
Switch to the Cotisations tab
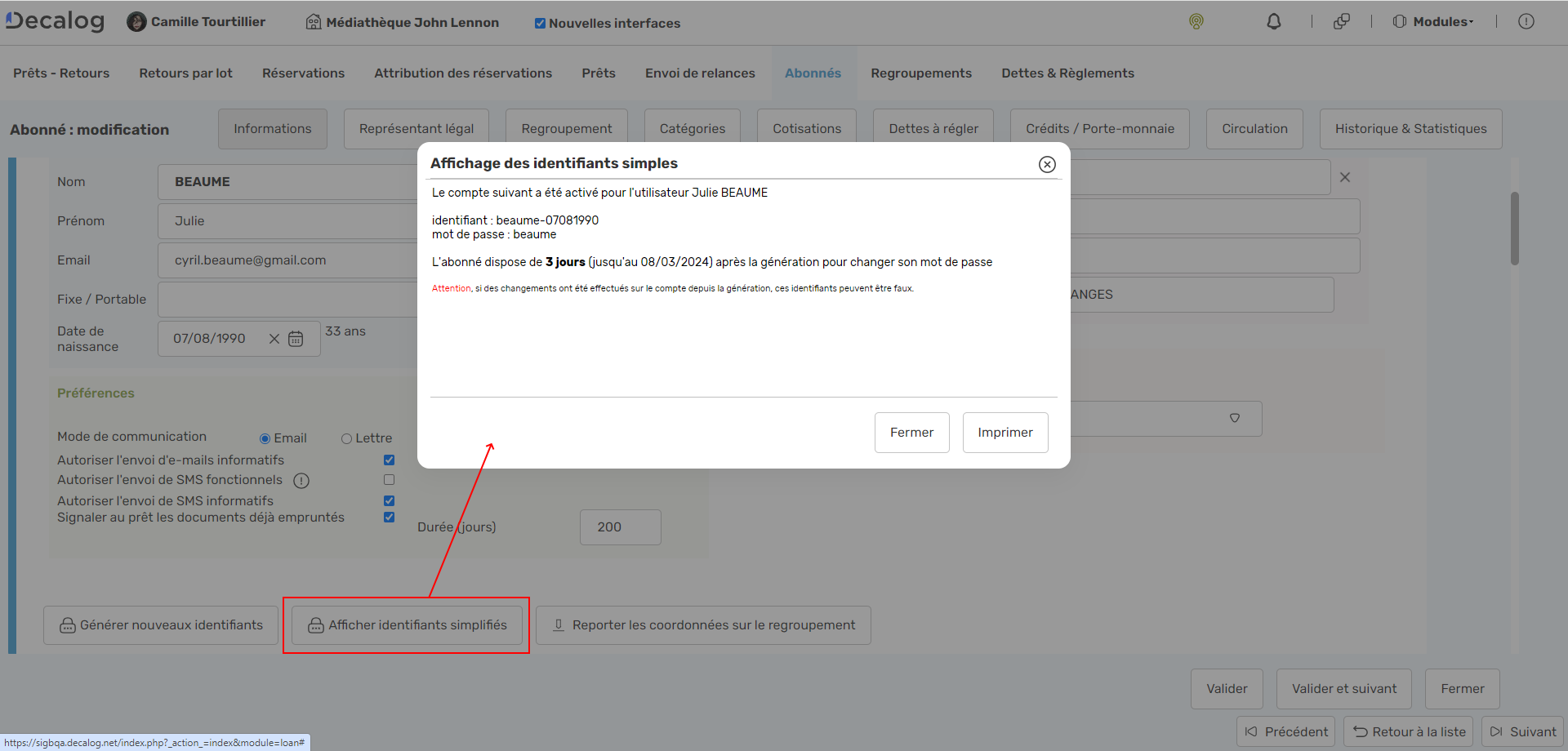[x=806, y=129]
